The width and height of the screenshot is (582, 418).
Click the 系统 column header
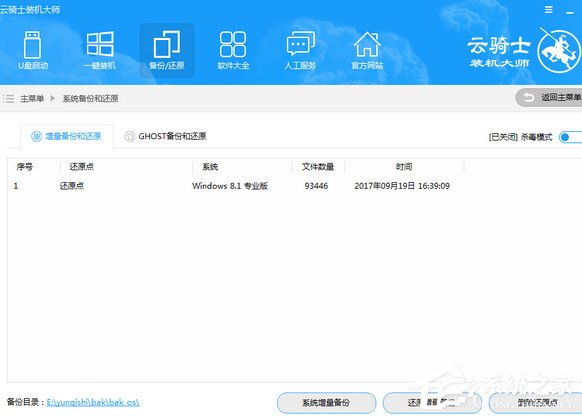pyautogui.click(x=210, y=167)
